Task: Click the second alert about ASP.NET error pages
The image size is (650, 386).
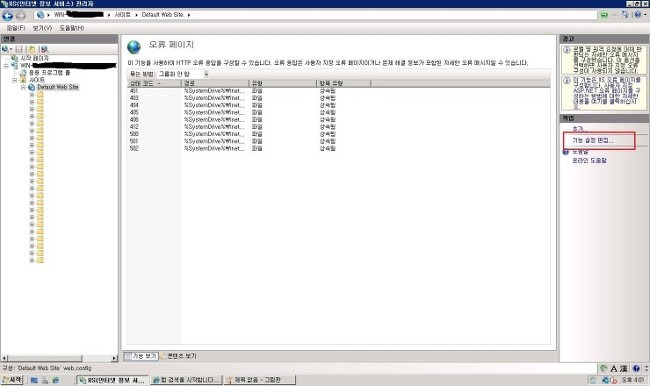Action: 604,93
